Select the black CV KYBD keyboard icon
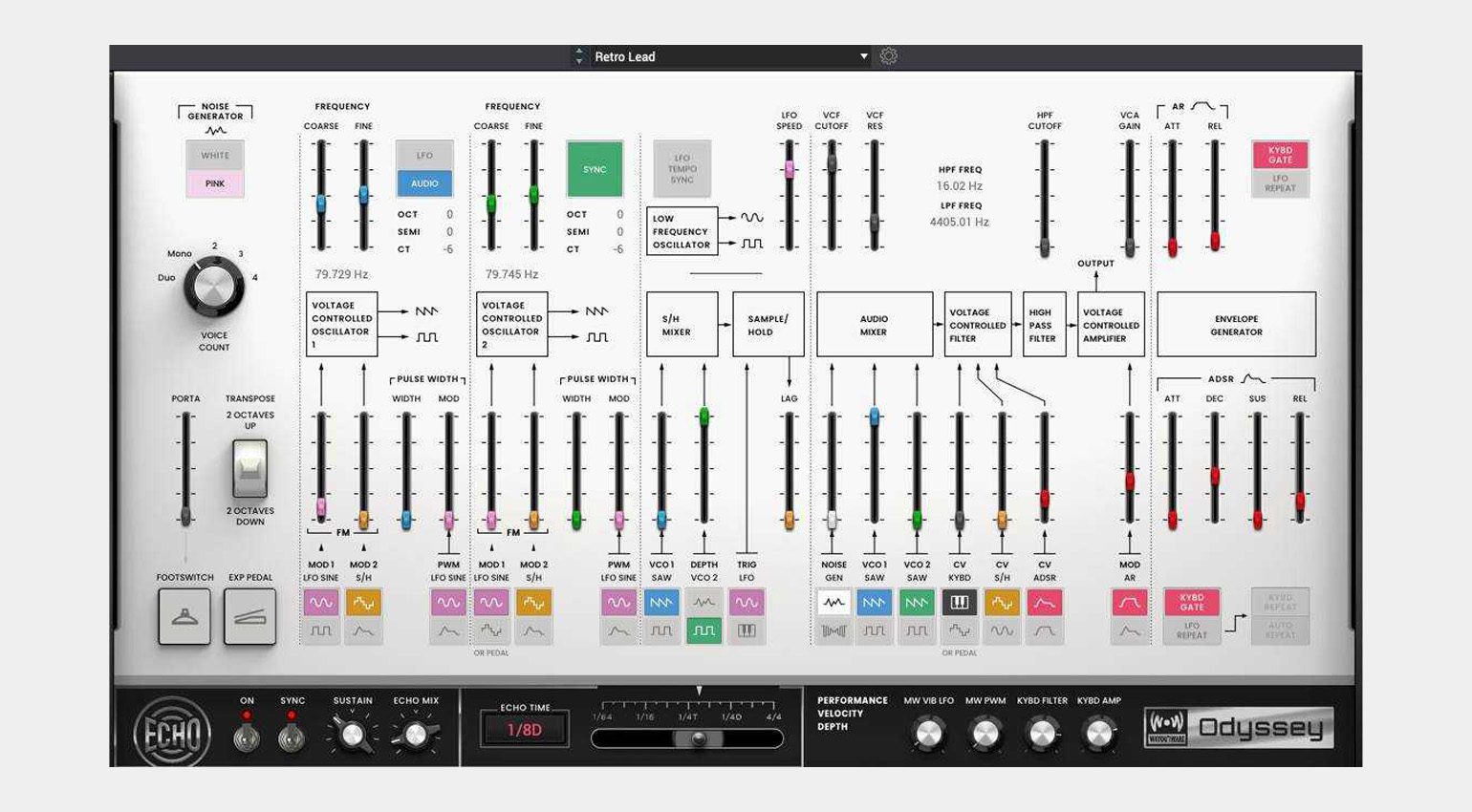The height and width of the screenshot is (812, 1472). (960, 603)
